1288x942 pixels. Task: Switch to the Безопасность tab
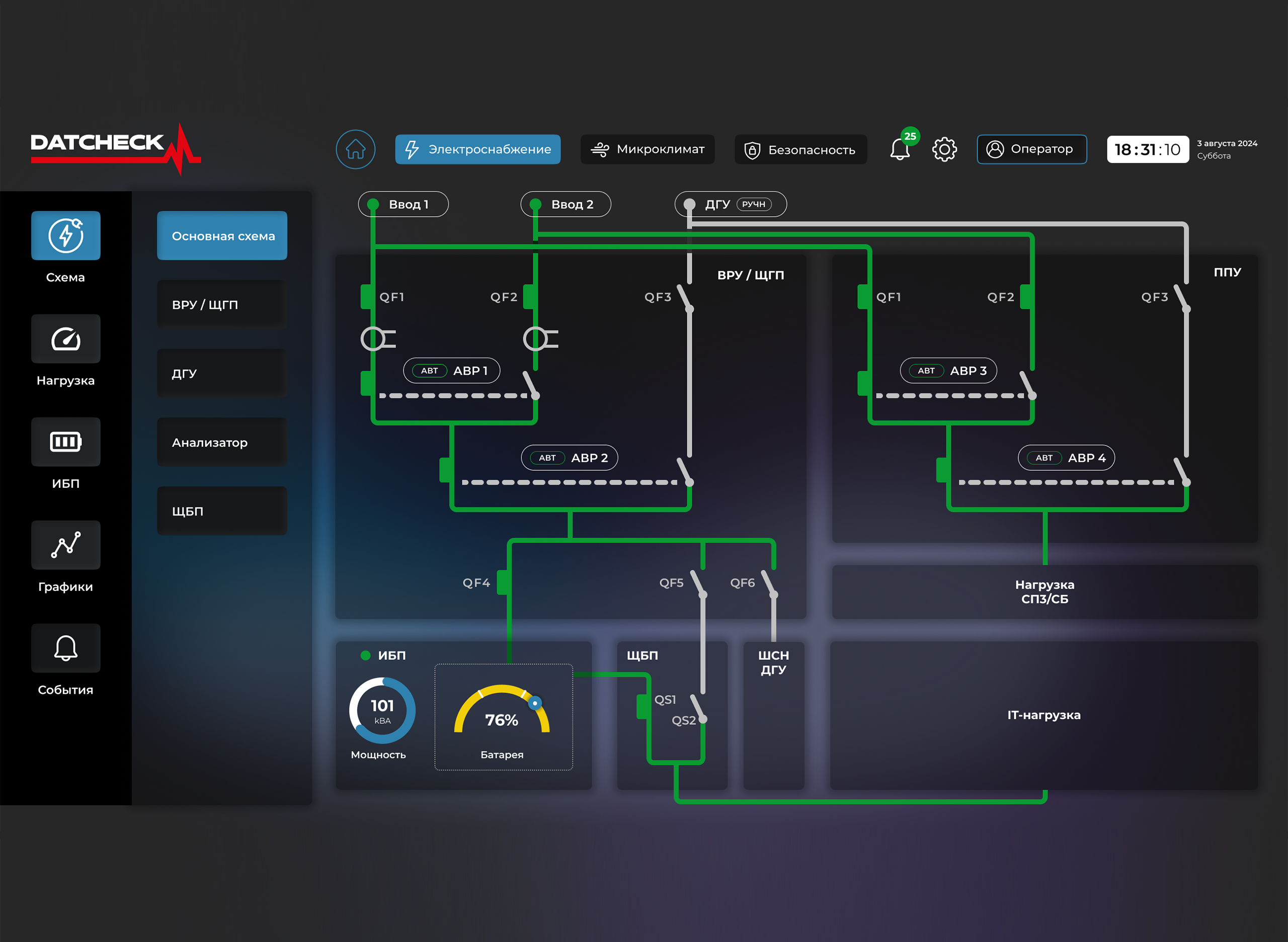pos(800,149)
